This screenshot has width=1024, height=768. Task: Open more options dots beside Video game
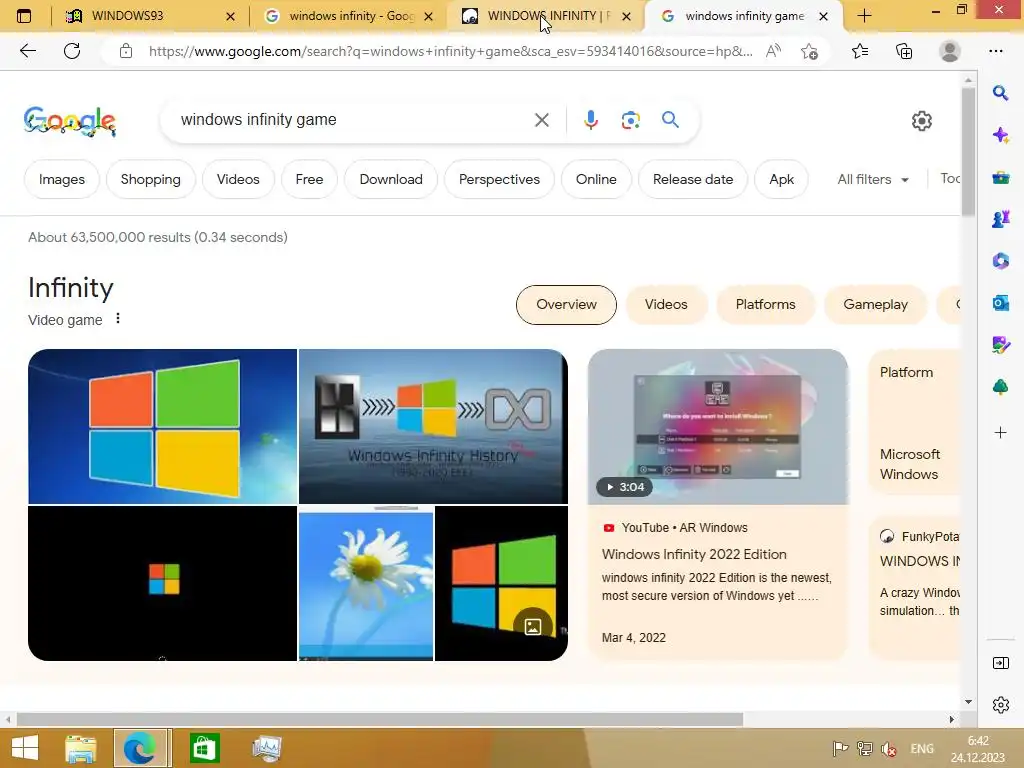[x=118, y=319]
